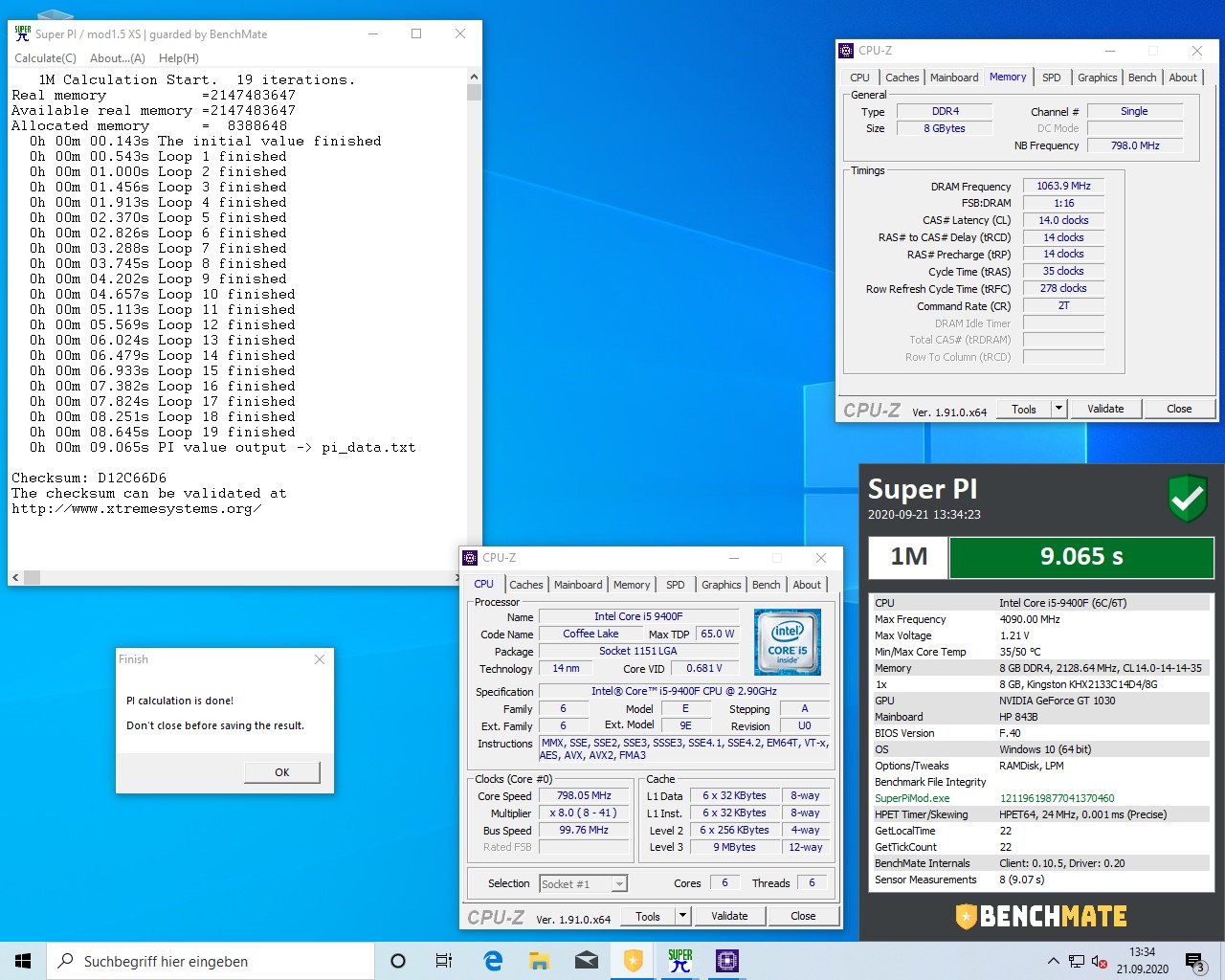Click the search magnifier icon in taskbar
Screen dimensions: 1225x980
(x=65, y=961)
